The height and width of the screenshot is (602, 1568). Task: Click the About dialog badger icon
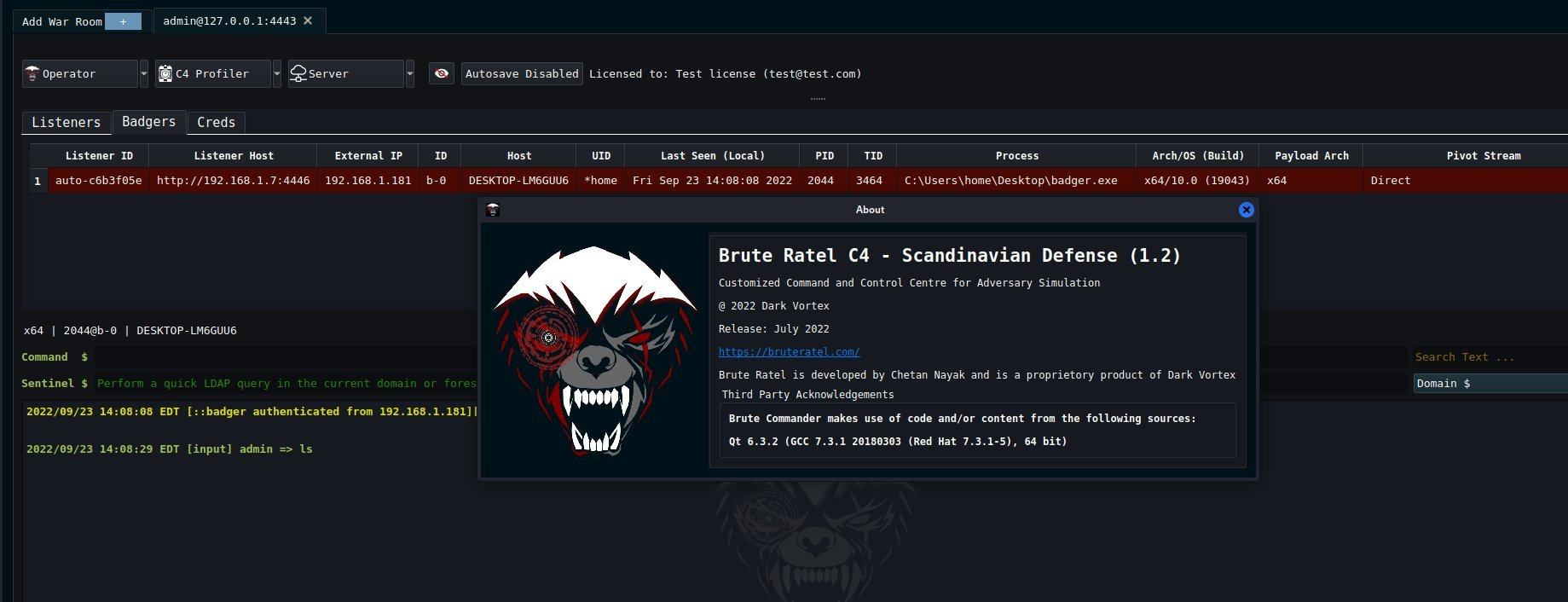(493, 210)
